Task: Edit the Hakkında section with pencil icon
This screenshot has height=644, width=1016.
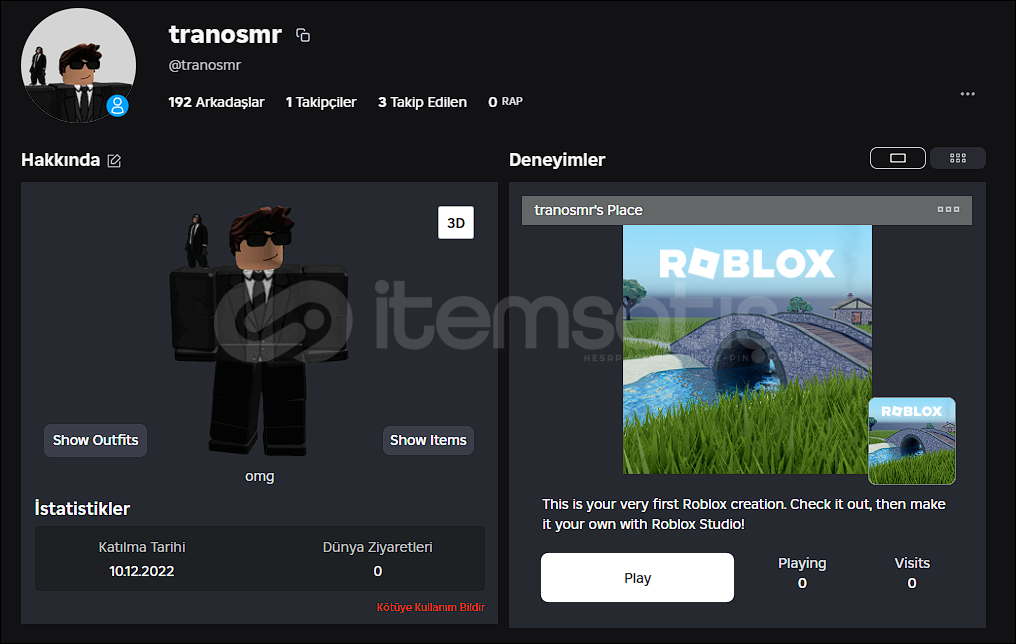Action: tap(114, 161)
